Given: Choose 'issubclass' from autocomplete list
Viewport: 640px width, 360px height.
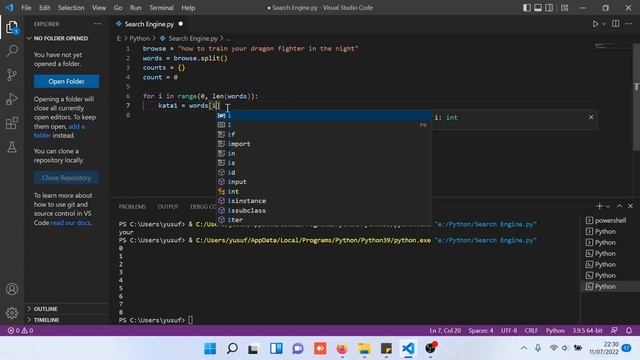Looking at the screenshot, I should pos(324,211).
